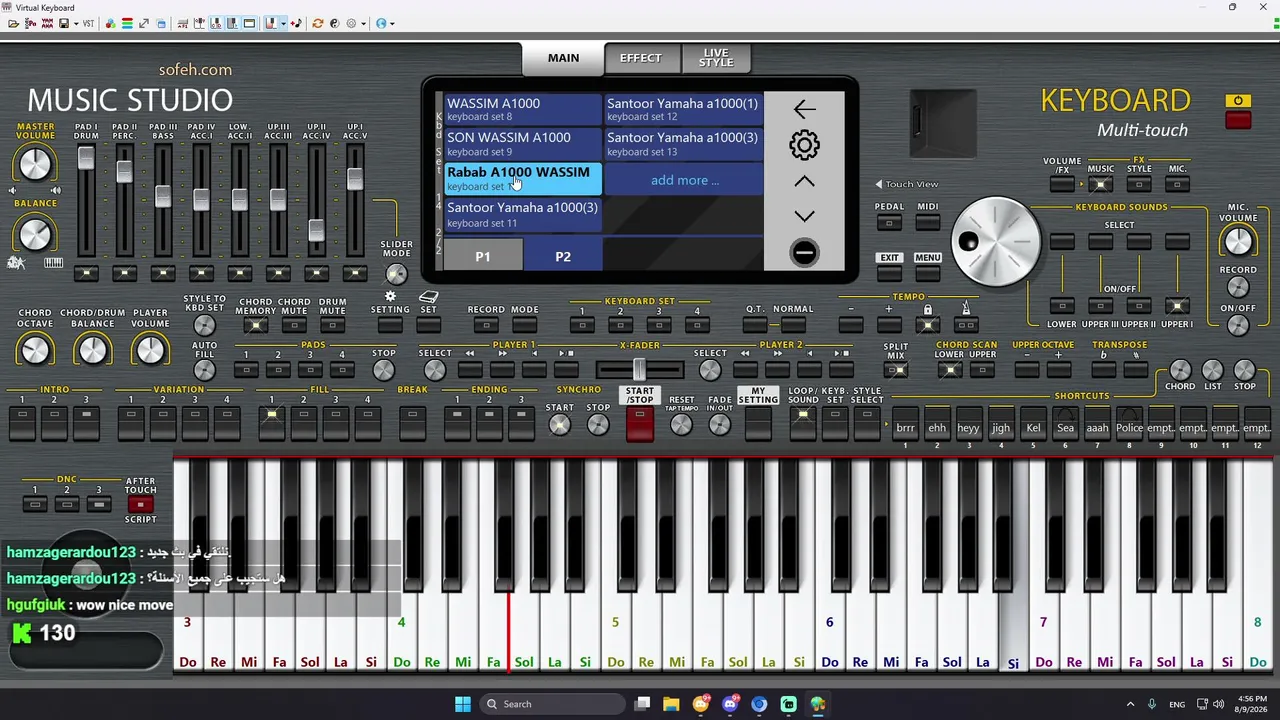Click the EXIT button
The width and height of the screenshot is (1280, 720).
(889, 271)
